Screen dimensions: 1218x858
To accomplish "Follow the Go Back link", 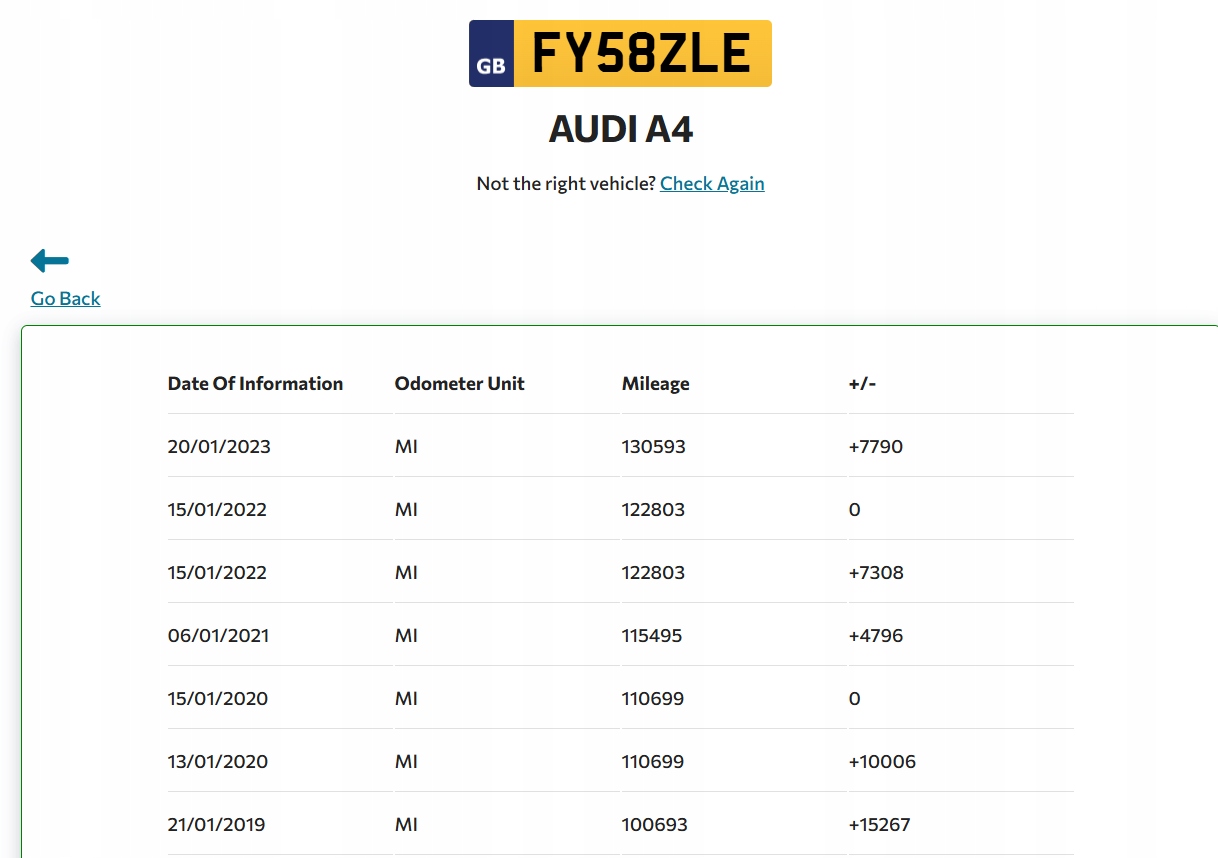I will coord(66,298).
